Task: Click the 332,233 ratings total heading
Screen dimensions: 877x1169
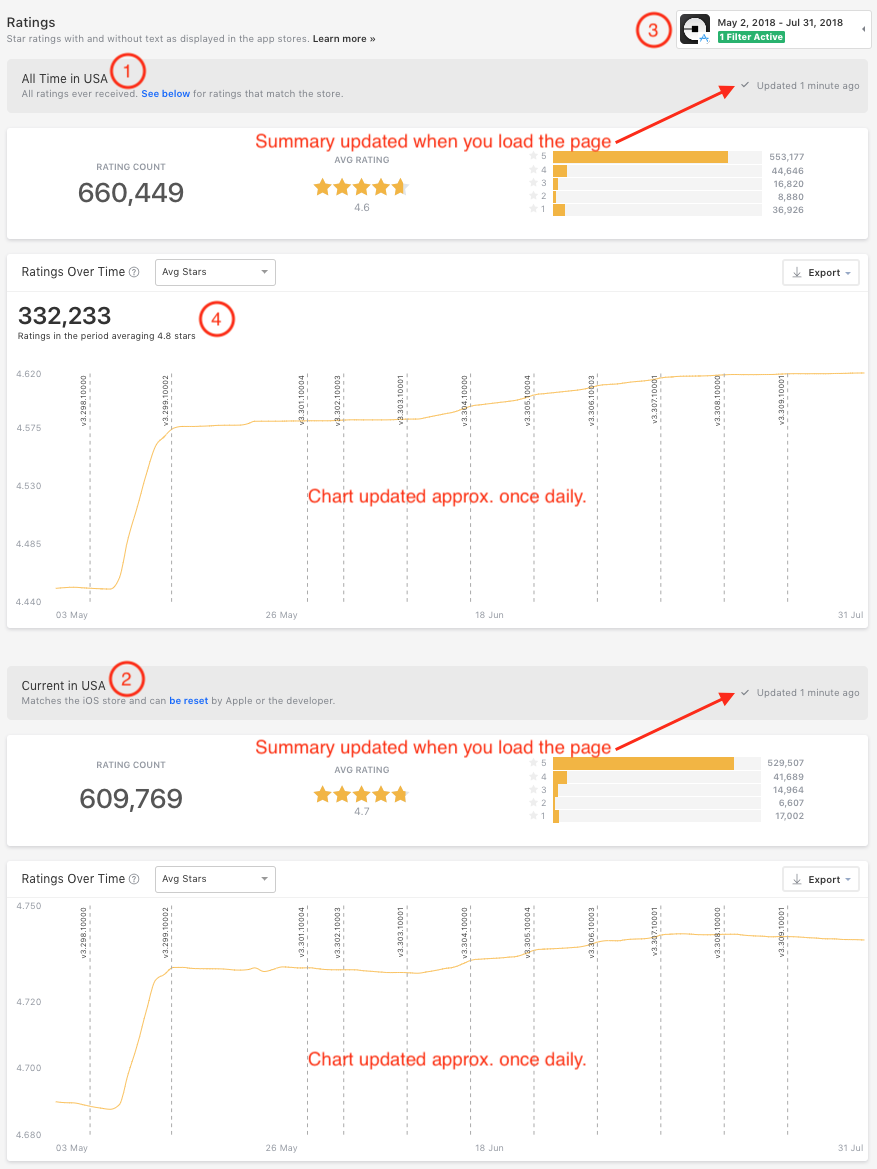Action: click(x=63, y=316)
